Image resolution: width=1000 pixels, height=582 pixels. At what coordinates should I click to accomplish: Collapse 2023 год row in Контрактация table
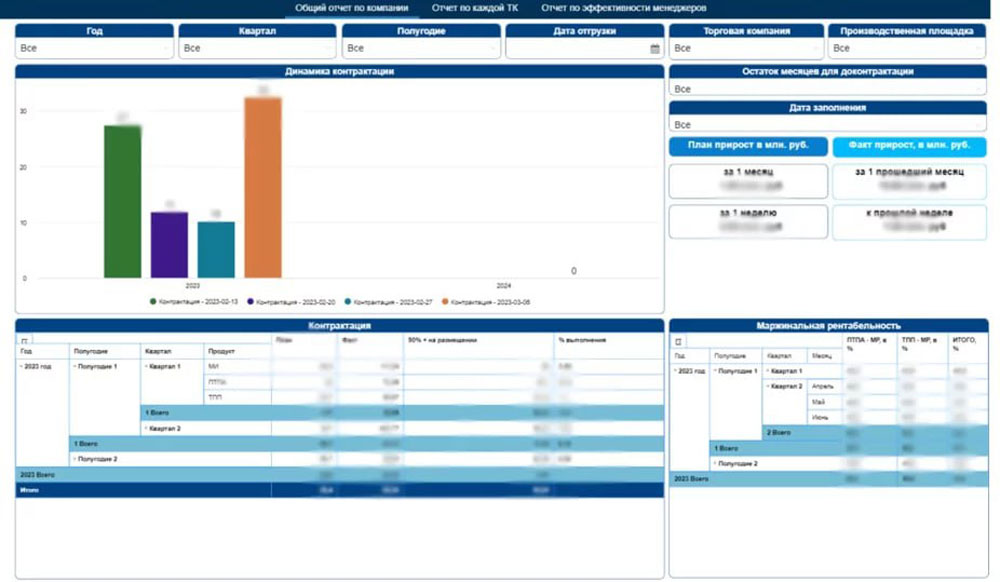click(x=20, y=367)
